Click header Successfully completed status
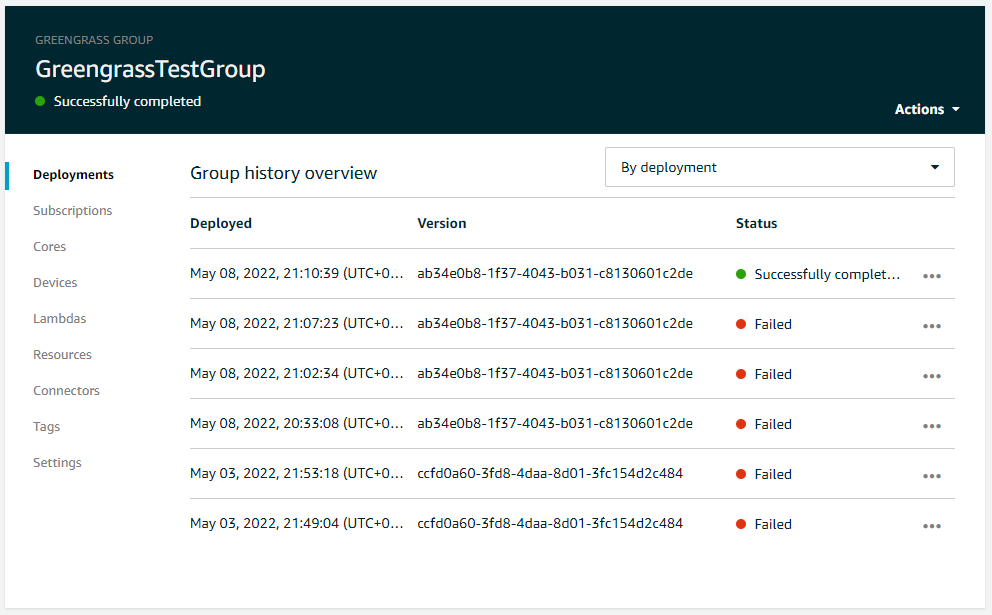Image resolution: width=992 pixels, height=615 pixels. pyautogui.click(x=118, y=101)
